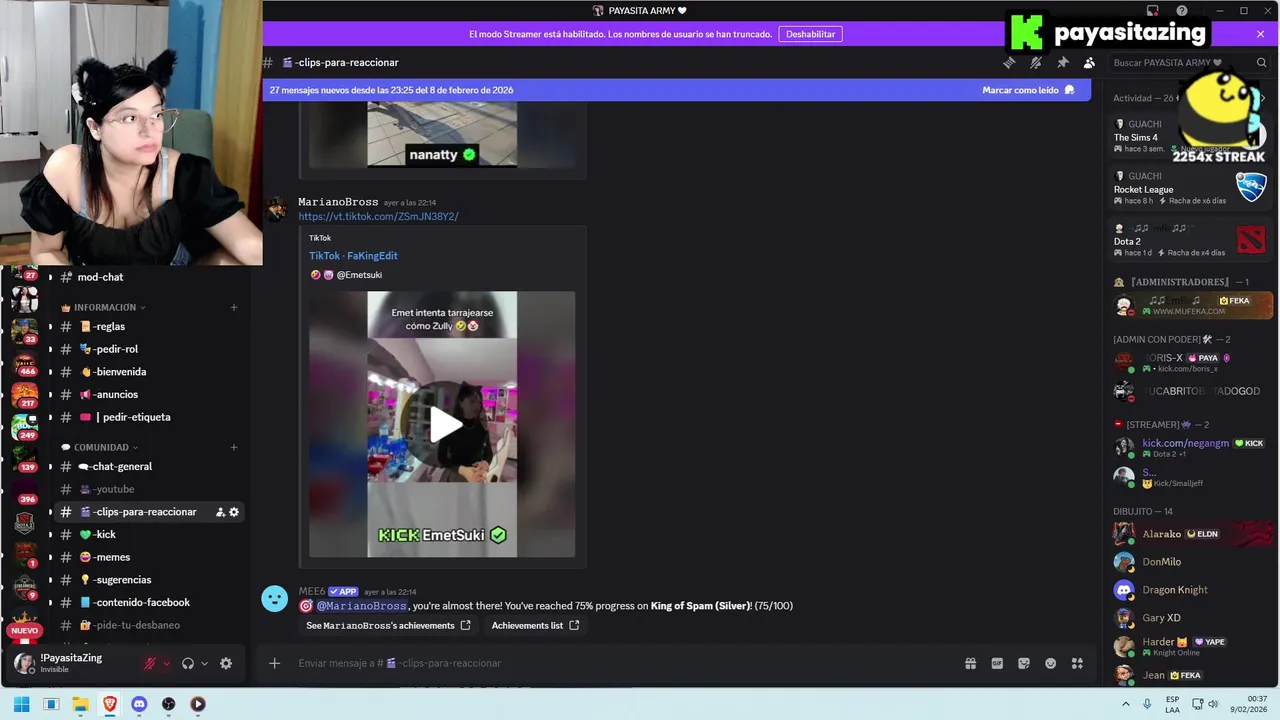Collapse the COMUNIDAD category

coord(100,447)
